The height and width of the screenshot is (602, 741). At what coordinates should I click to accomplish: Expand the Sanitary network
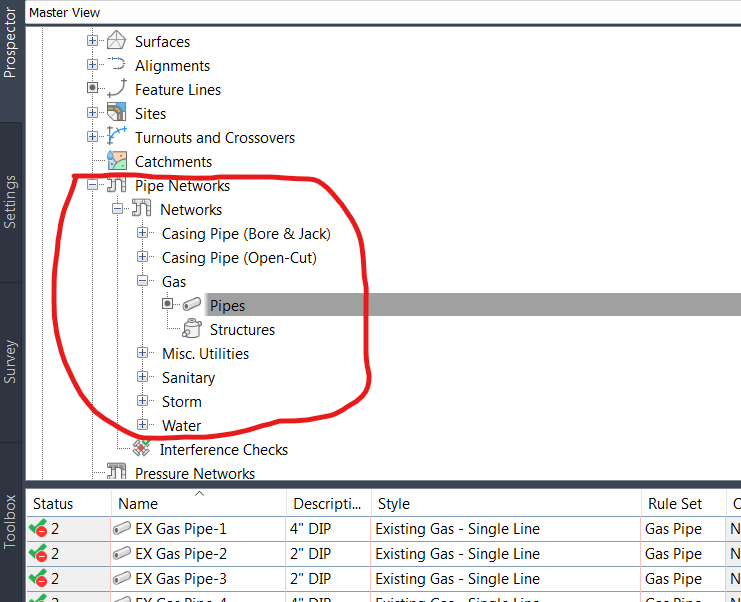click(x=143, y=377)
